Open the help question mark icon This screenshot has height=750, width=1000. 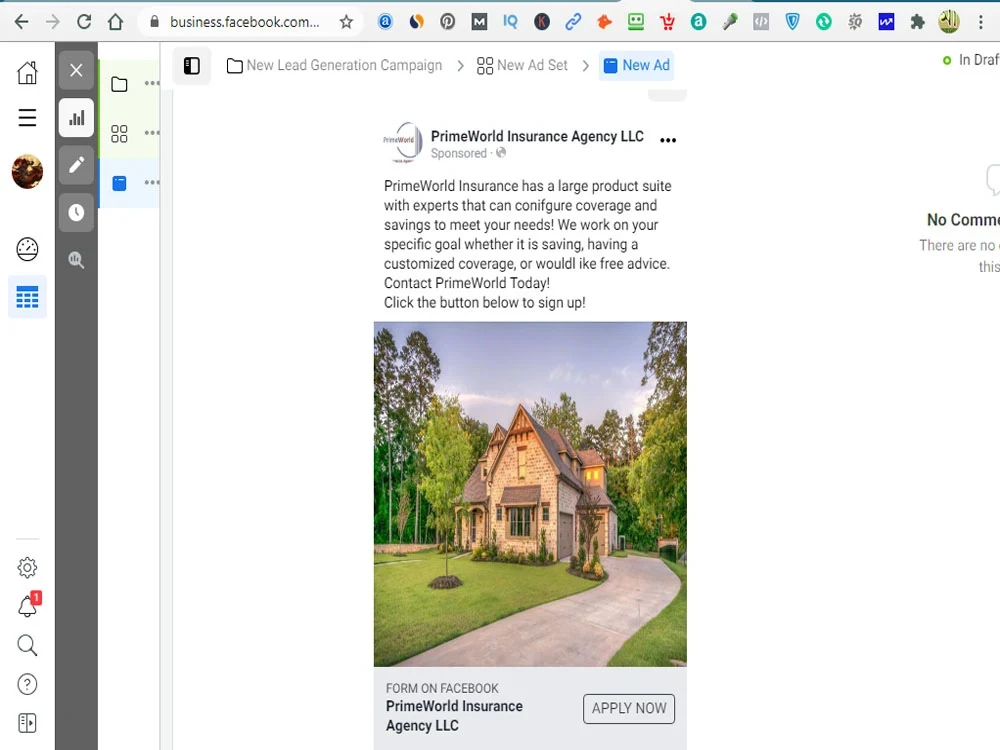pos(27,684)
